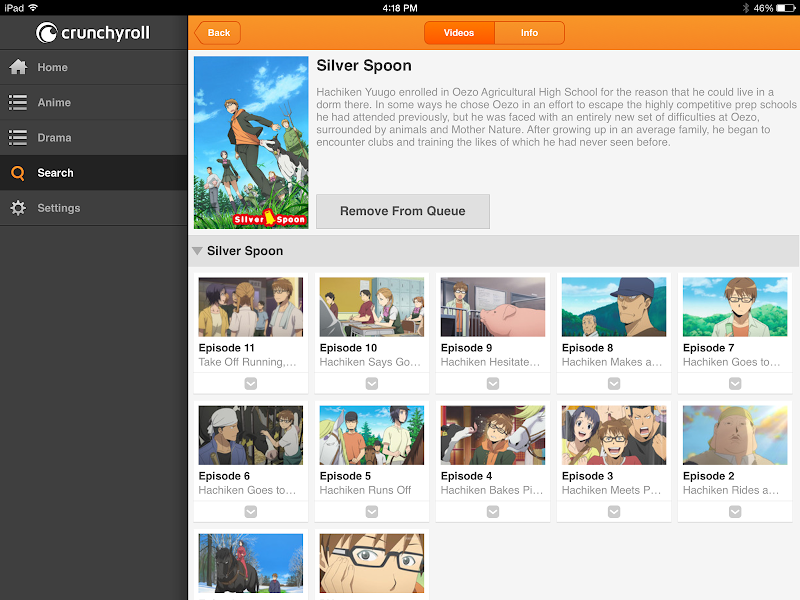Click the Home house icon

pos(18,67)
